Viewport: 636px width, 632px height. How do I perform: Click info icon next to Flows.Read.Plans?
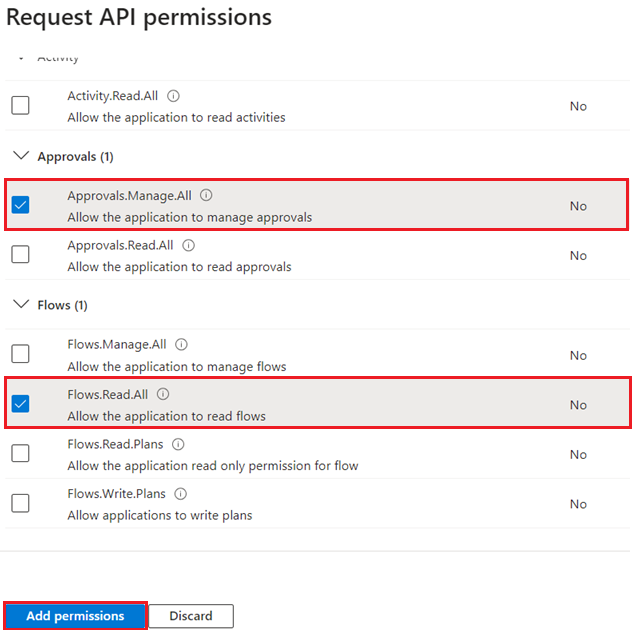pos(174,444)
